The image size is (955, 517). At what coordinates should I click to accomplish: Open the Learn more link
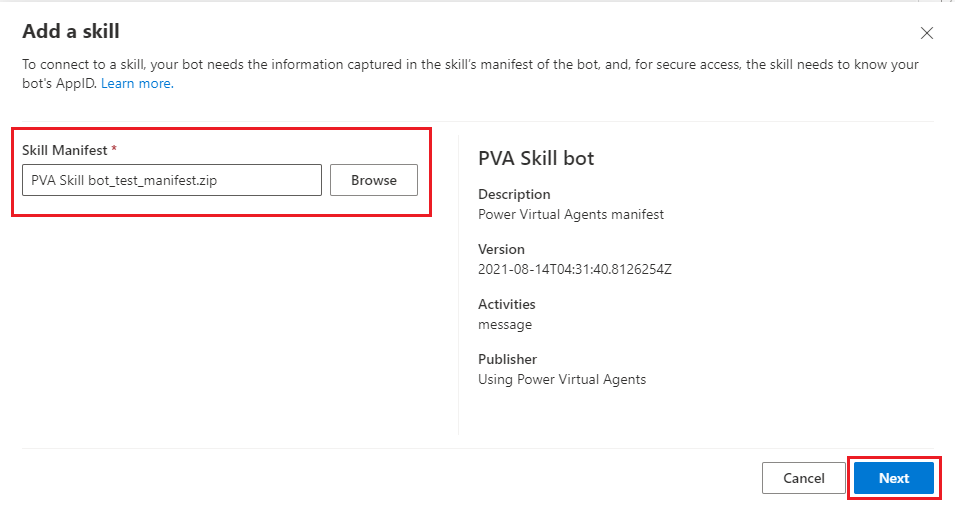point(136,84)
